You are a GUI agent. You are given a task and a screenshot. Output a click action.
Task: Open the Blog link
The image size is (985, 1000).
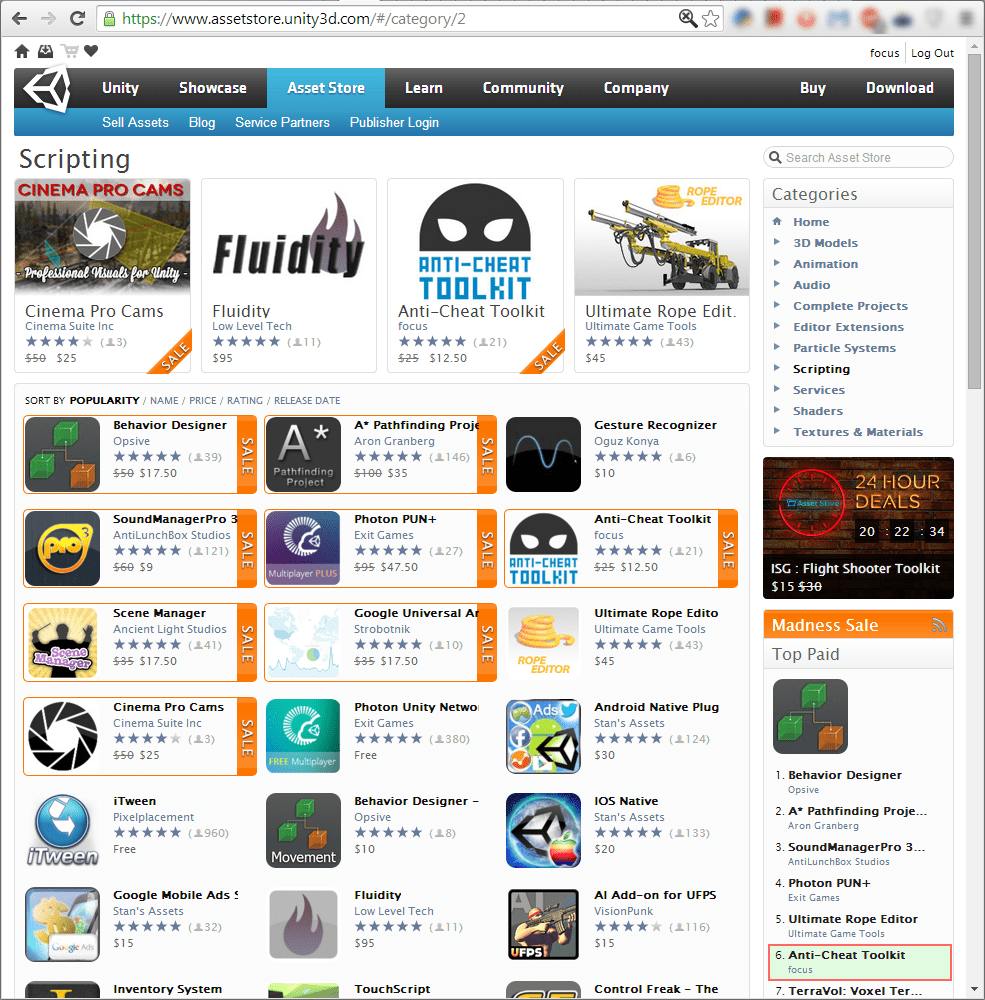202,122
